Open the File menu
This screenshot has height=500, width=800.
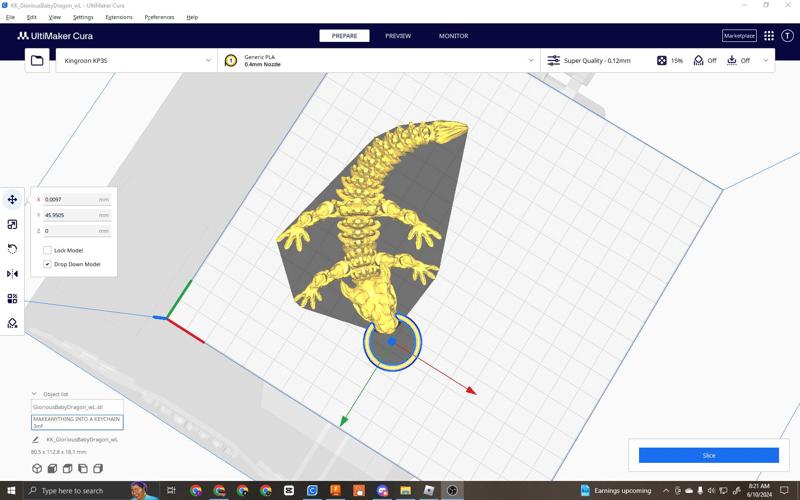tap(10, 17)
